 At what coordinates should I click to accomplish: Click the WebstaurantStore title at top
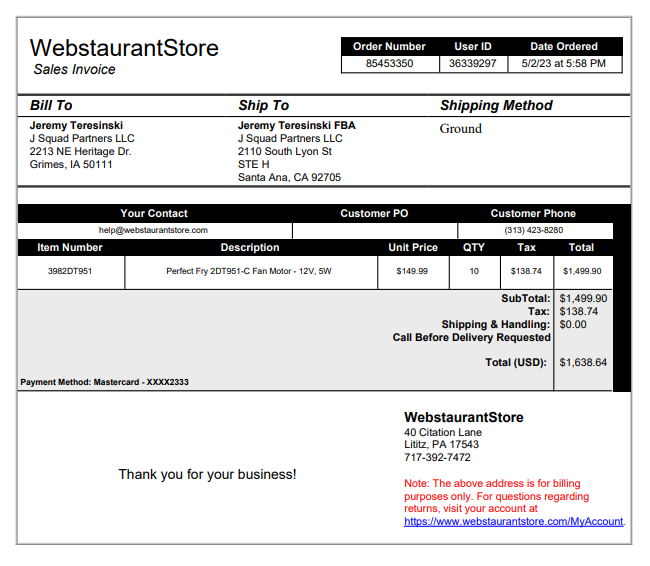(x=124, y=48)
